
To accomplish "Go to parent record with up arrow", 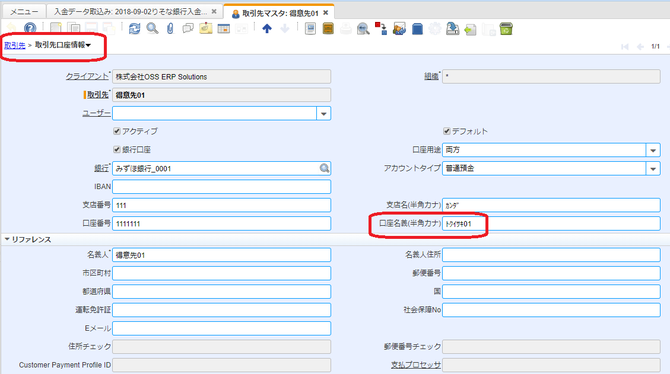I will 267,29.
